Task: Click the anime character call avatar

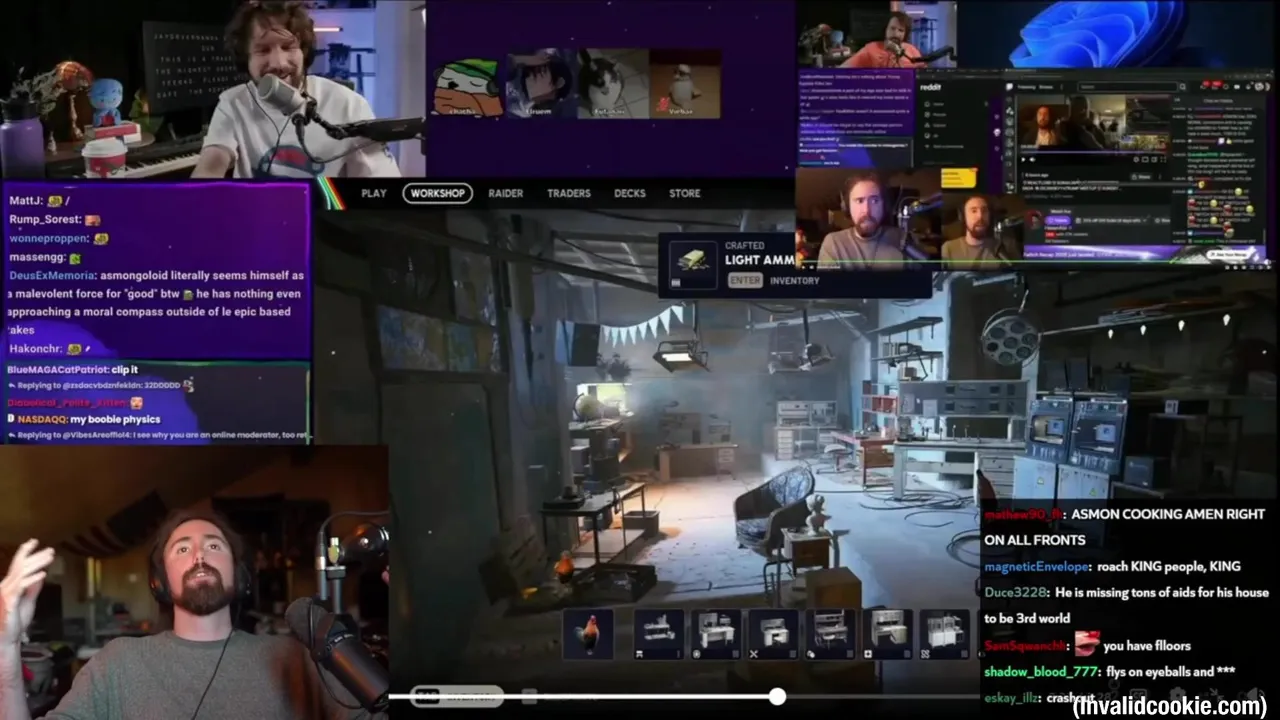Action: (541, 84)
